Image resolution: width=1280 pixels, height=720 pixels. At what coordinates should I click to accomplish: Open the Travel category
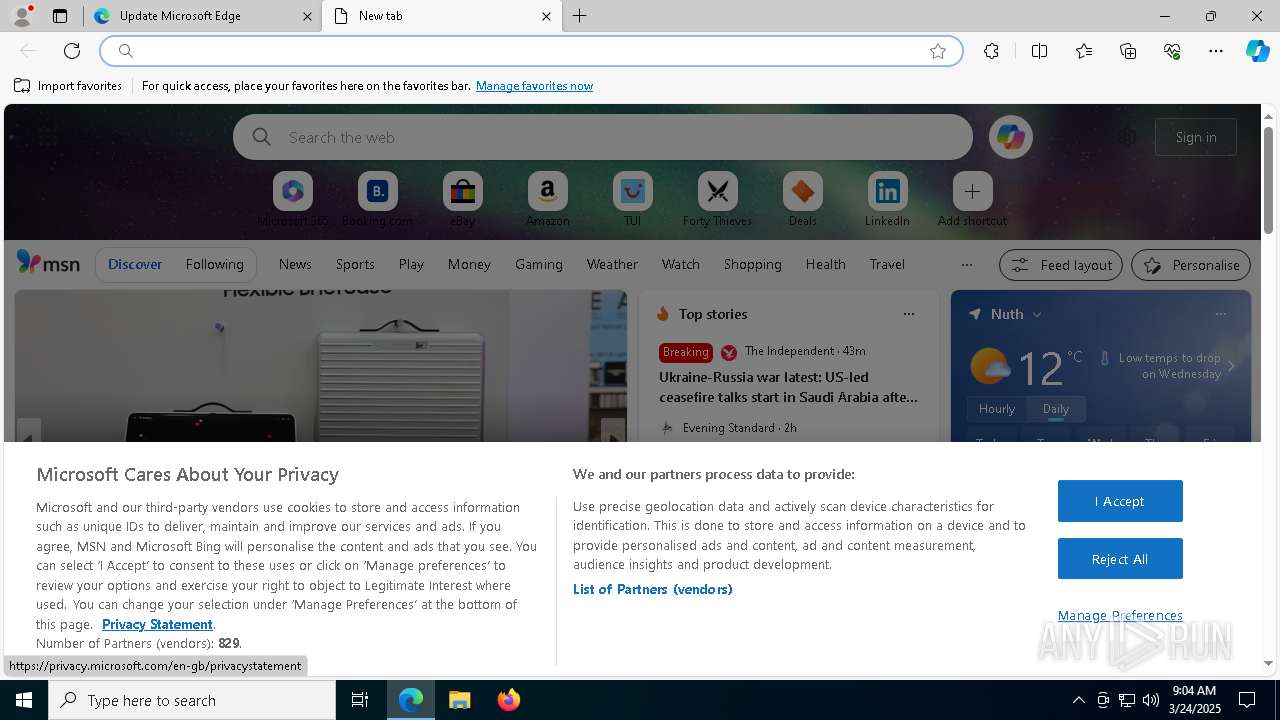click(x=887, y=264)
